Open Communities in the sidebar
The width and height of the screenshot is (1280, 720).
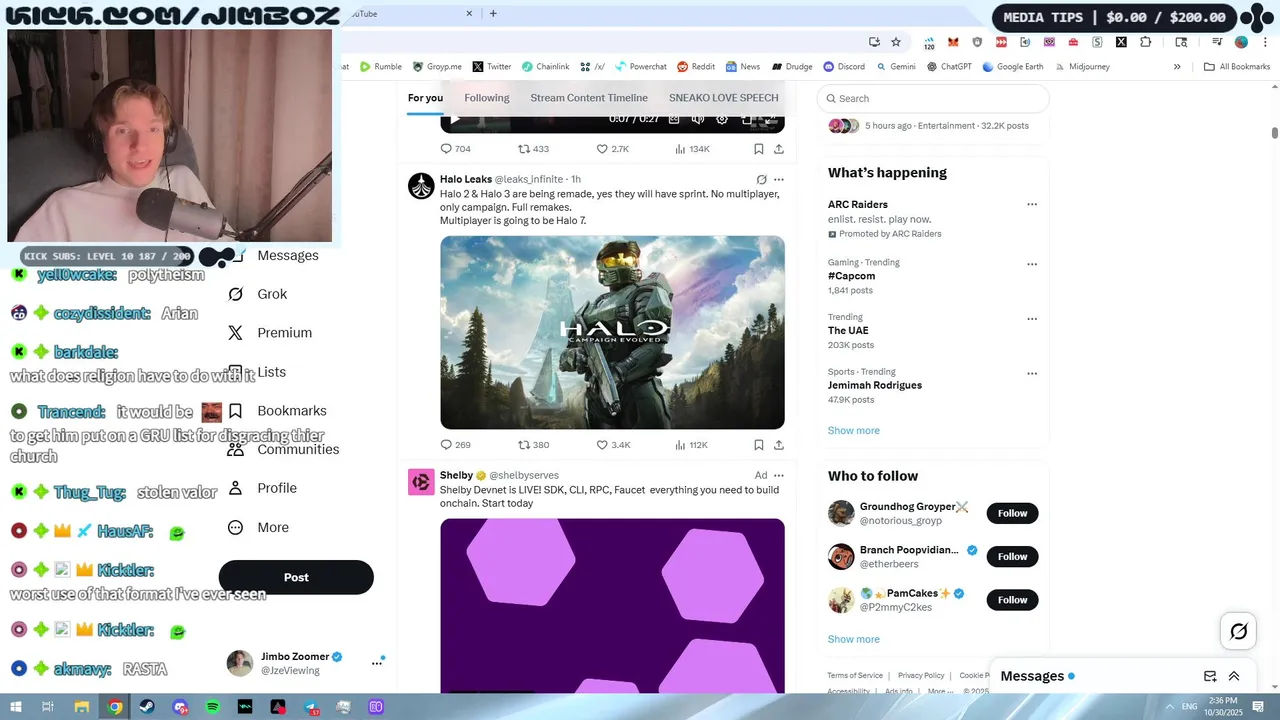coord(283,449)
